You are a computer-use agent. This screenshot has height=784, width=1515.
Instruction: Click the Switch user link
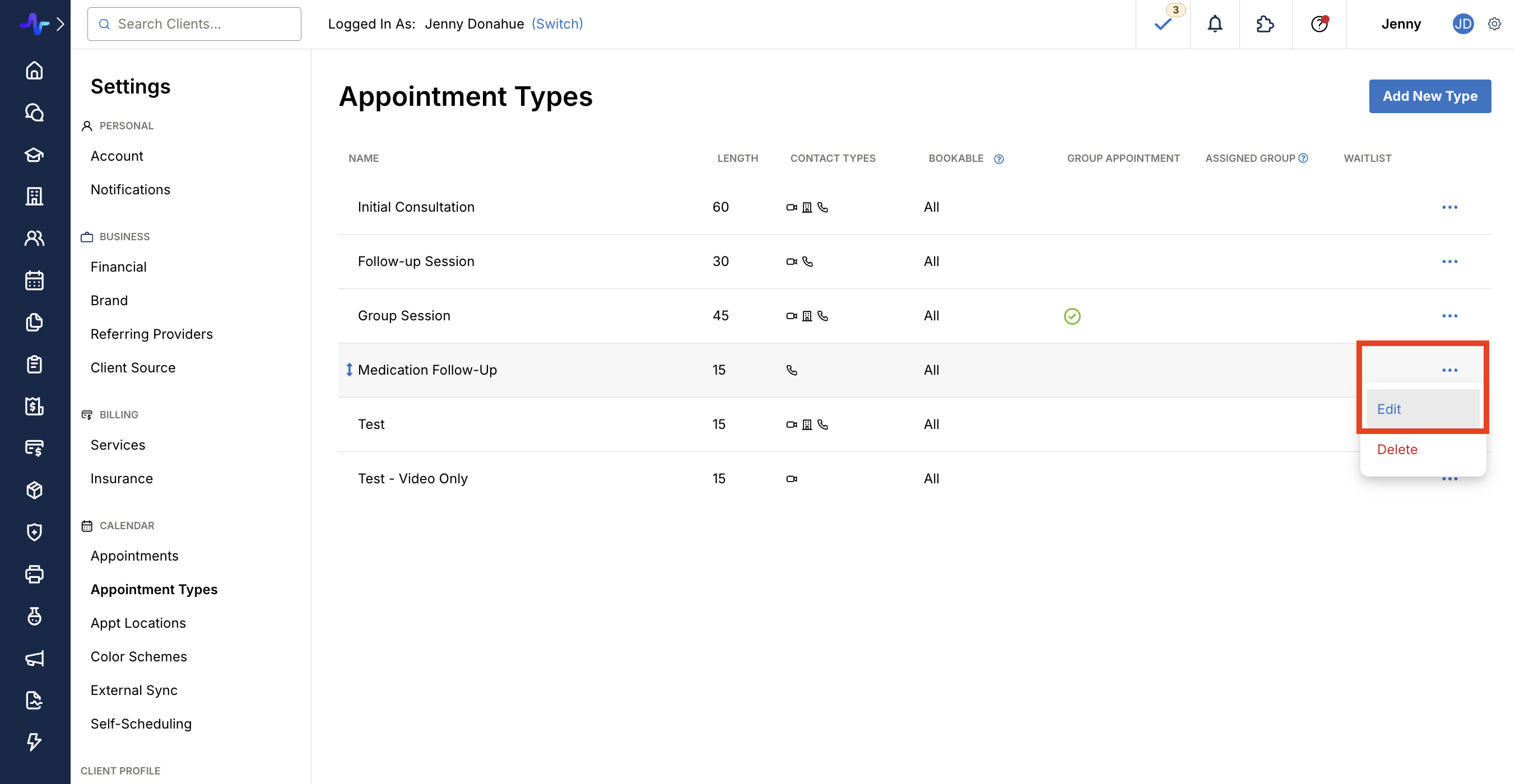(557, 24)
